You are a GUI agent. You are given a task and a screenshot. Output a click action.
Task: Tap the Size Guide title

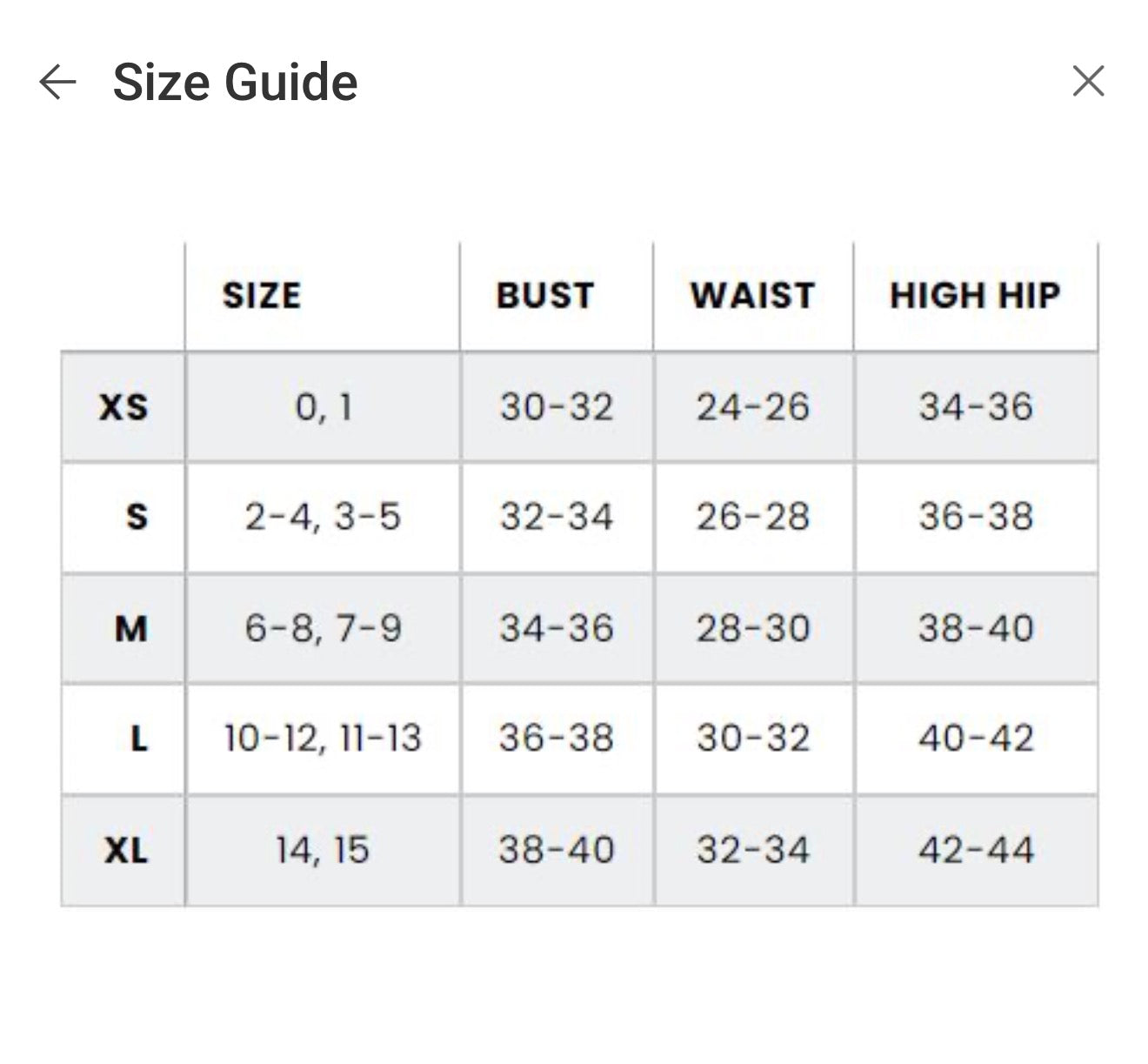(x=235, y=83)
